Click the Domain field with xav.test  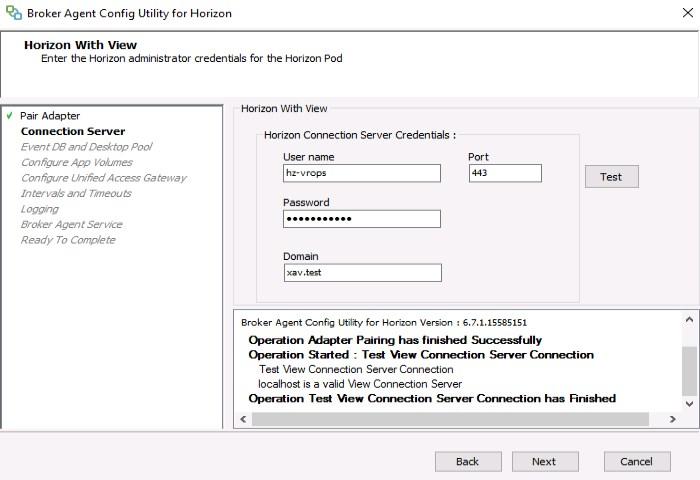click(362, 273)
